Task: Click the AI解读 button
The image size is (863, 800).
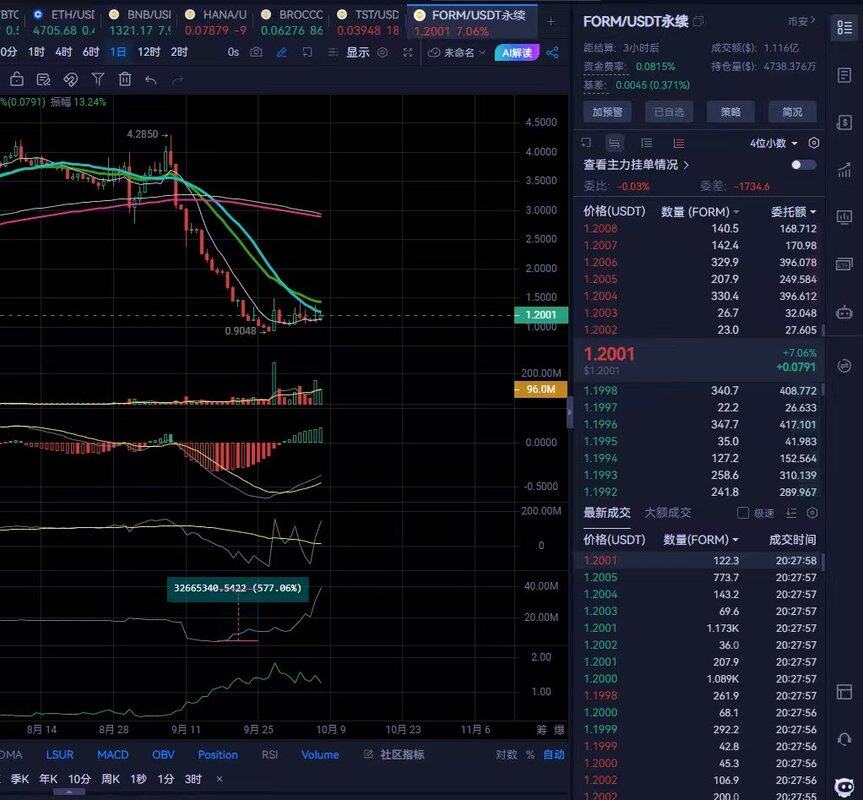Action: coord(516,52)
